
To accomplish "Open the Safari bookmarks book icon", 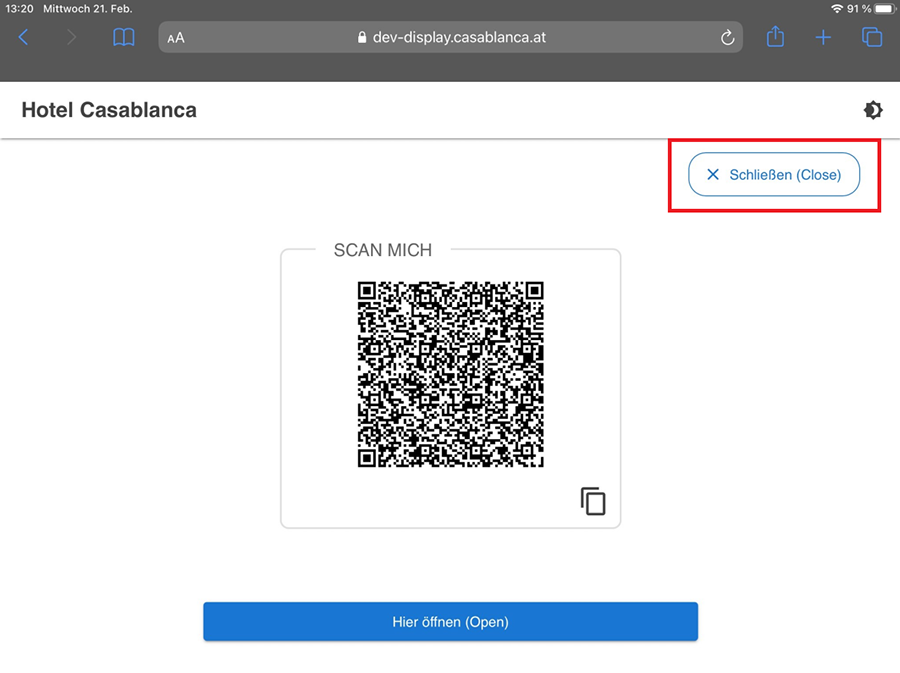I will [123, 38].
